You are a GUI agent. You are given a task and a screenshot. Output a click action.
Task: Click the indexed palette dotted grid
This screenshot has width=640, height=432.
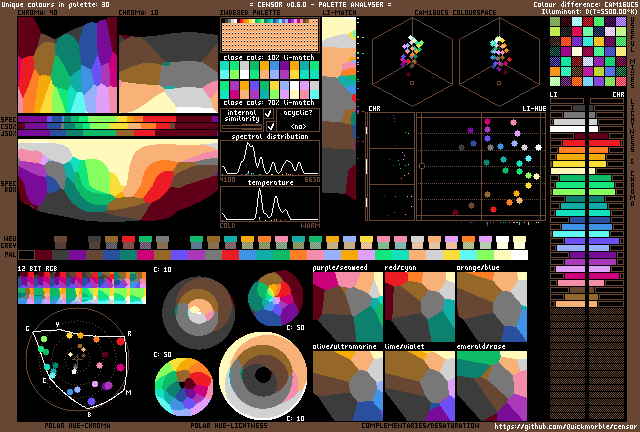point(268,35)
